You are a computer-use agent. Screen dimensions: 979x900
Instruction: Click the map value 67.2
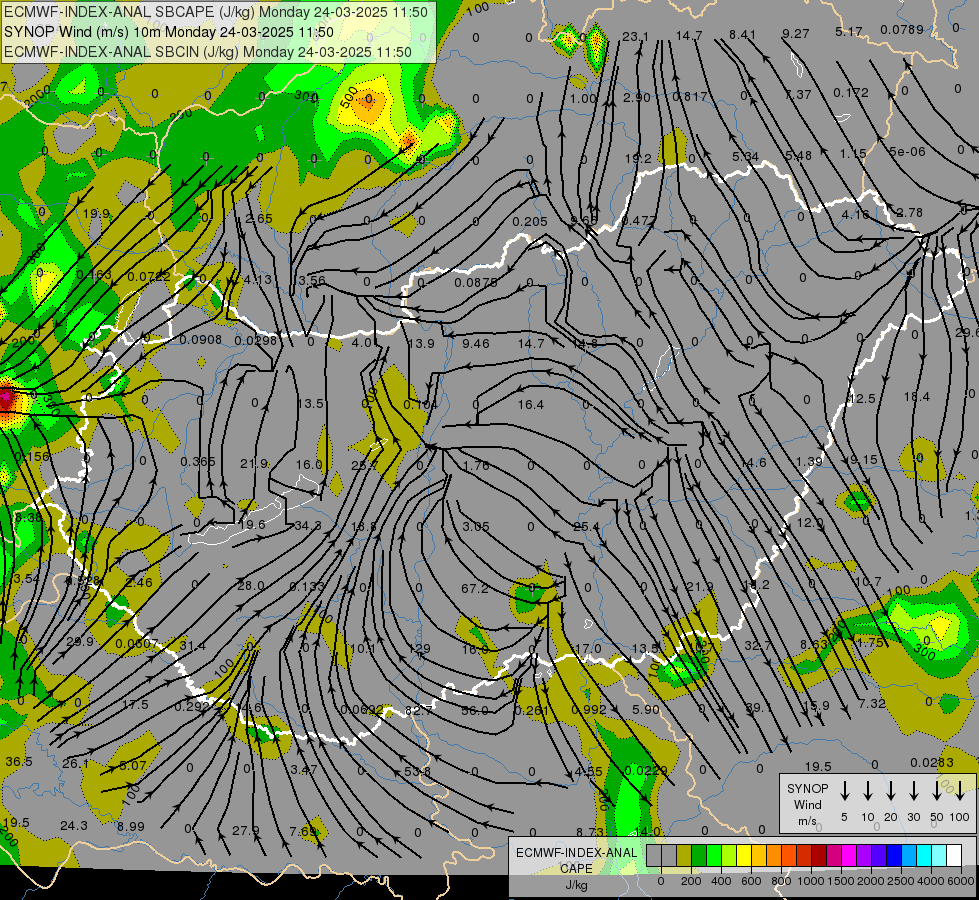pos(475,588)
